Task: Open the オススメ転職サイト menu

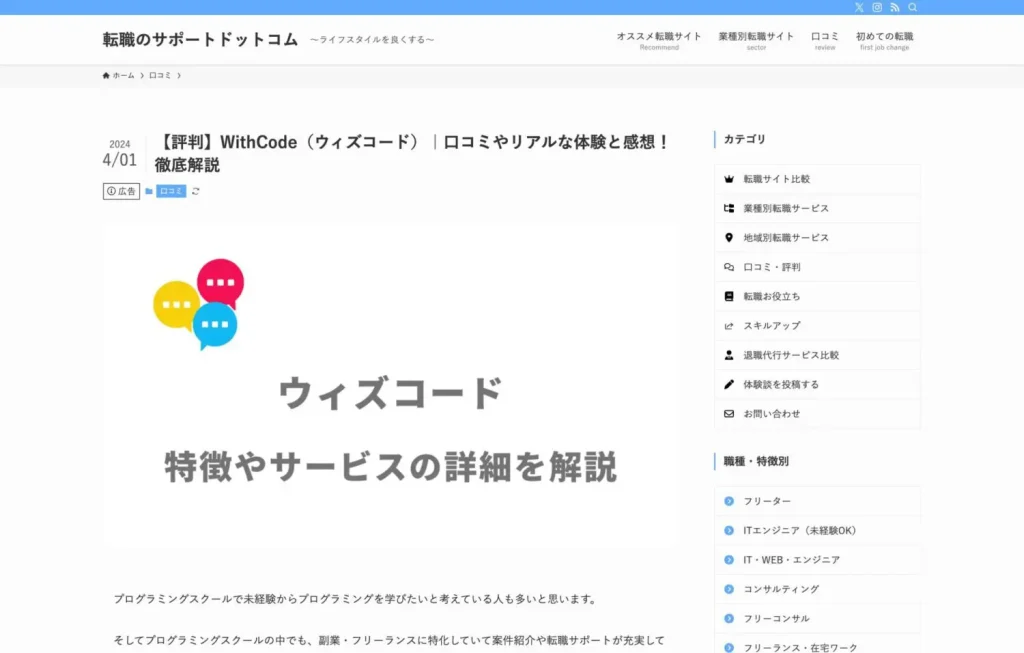Action: tap(659, 40)
